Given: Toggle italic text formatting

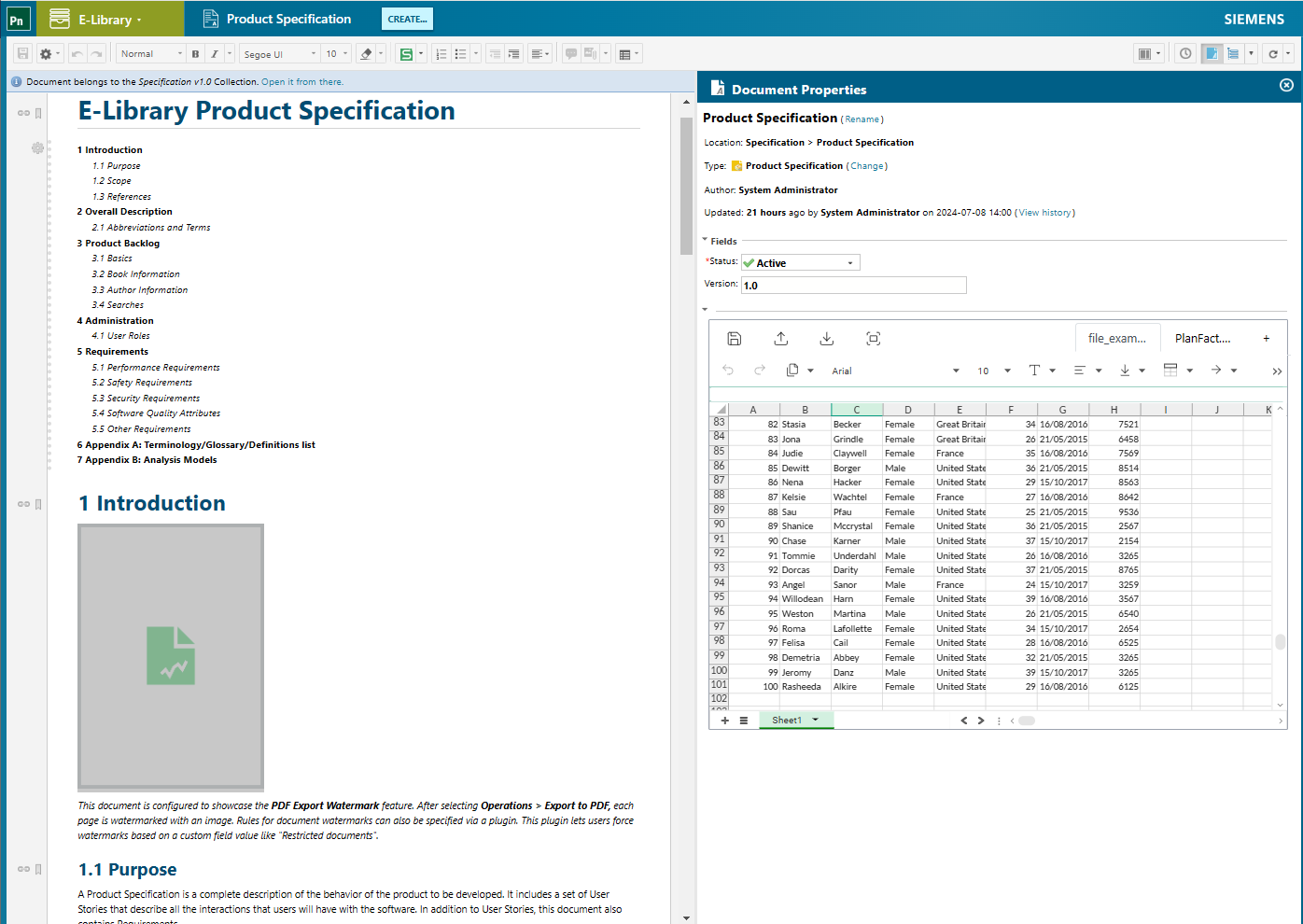Looking at the screenshot, I should click(215, 53).
